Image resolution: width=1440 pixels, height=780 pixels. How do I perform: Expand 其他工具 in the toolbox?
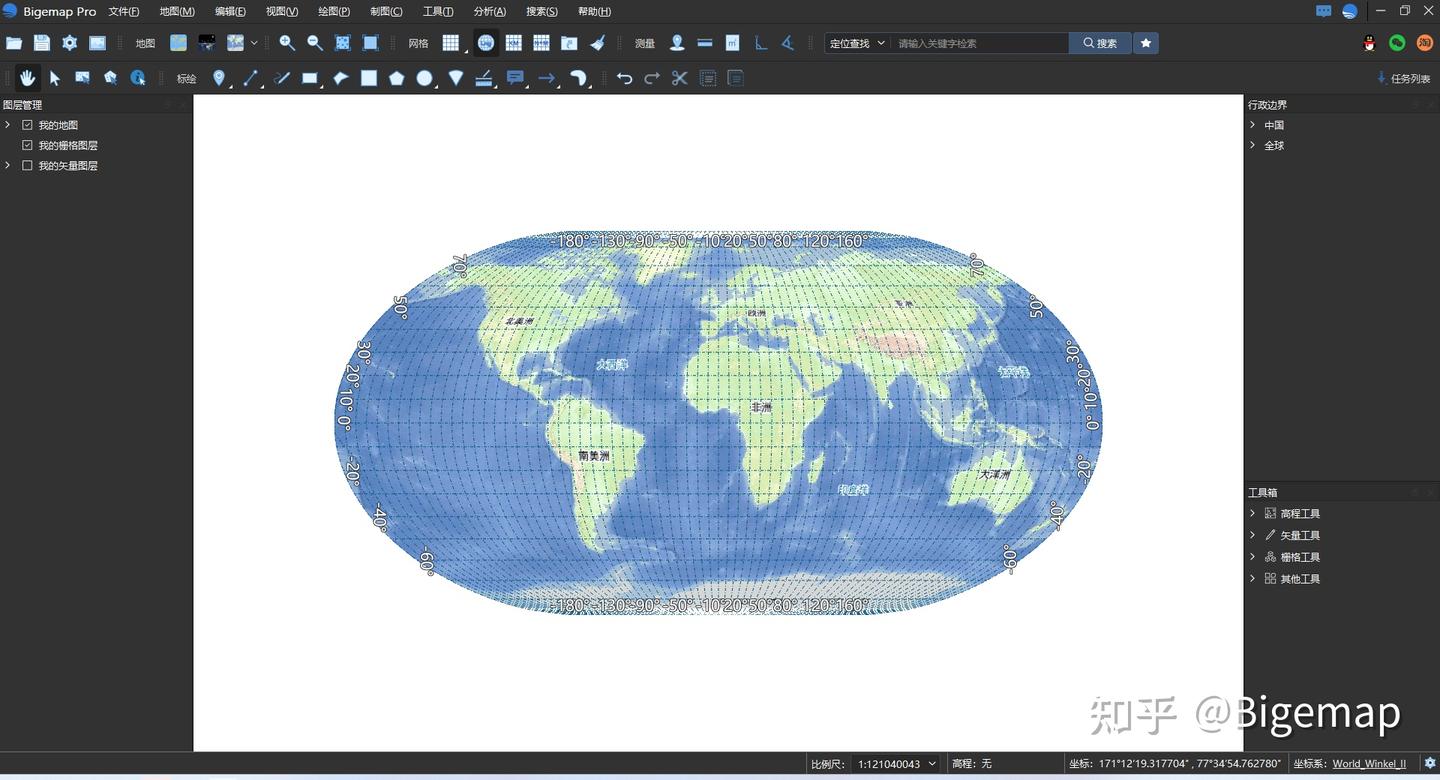pos(1252,579)
